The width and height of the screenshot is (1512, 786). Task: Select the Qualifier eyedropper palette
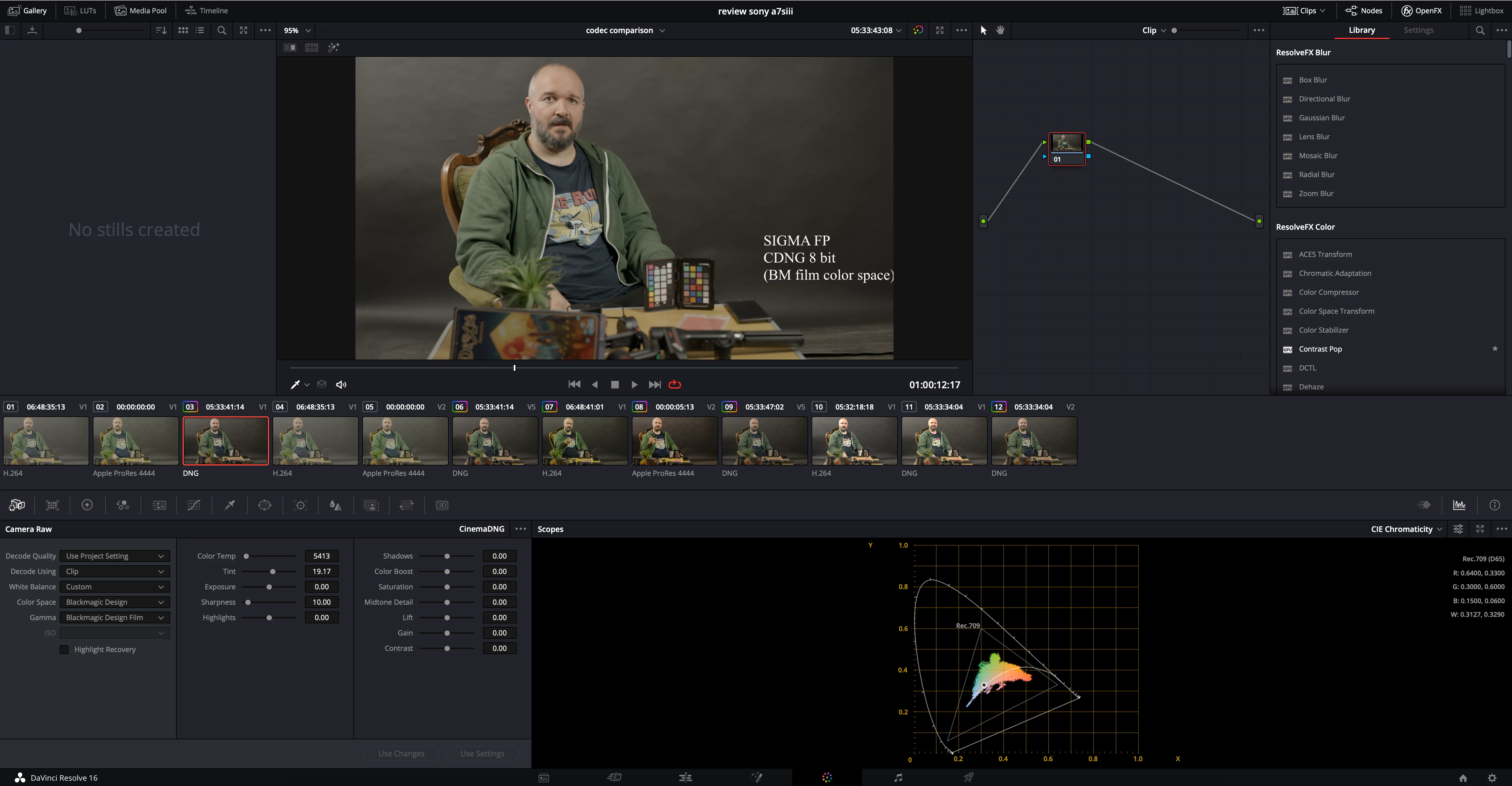pyautogui.click(x=230, y=505)
